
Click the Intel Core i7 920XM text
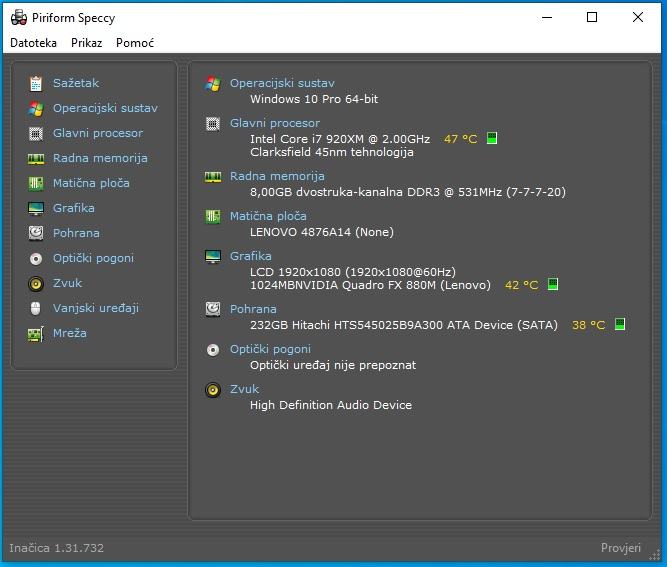[x=340, y=139]
